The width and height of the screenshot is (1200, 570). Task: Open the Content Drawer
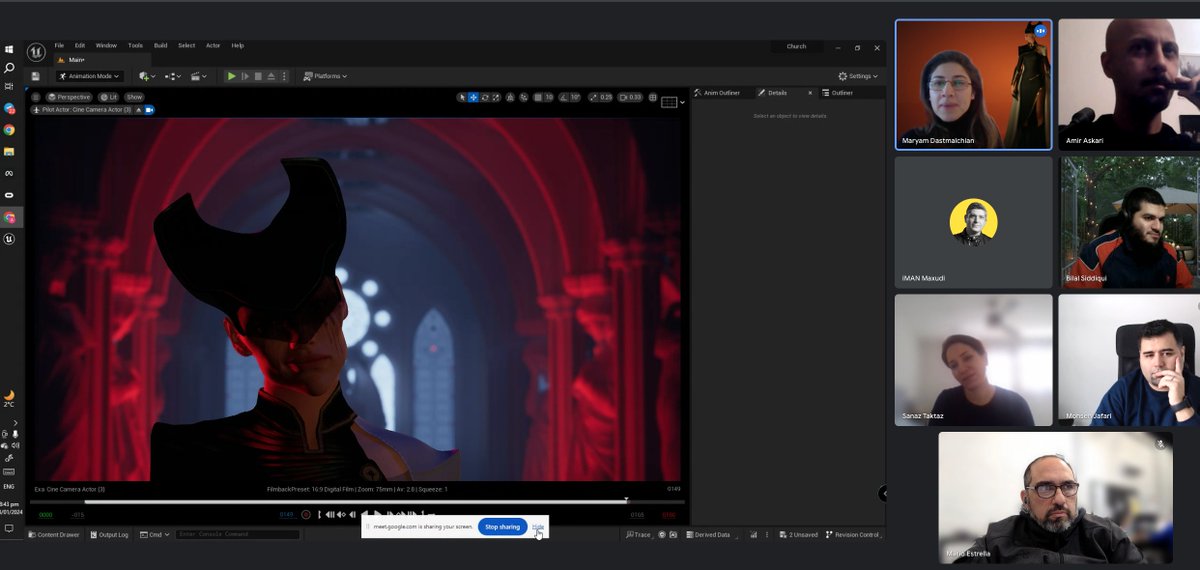[54, 535]
